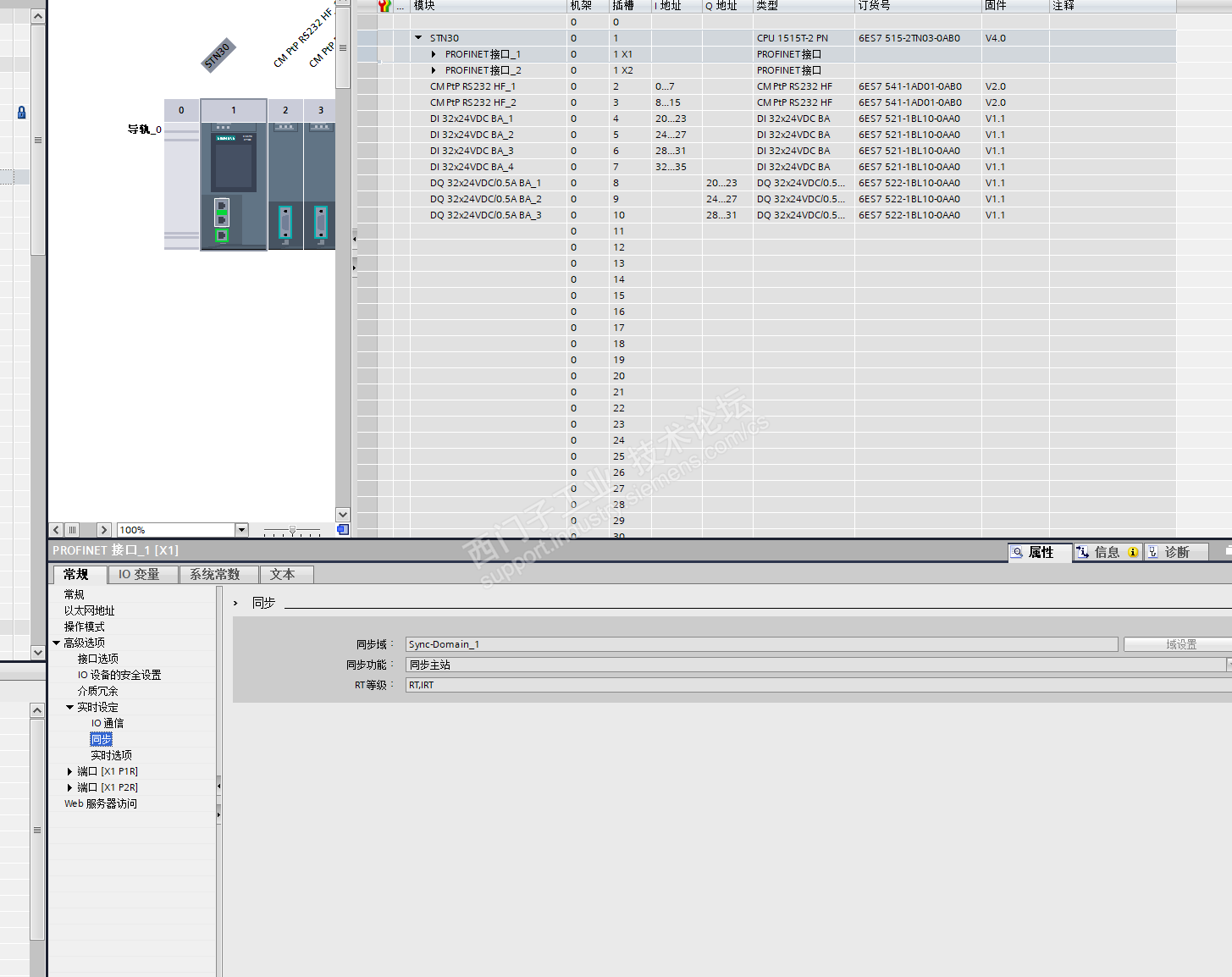Click the diagnostic wrench icon in the table header
The image size is (1232, 977).
pyautogui.click(x=384, y=6)
